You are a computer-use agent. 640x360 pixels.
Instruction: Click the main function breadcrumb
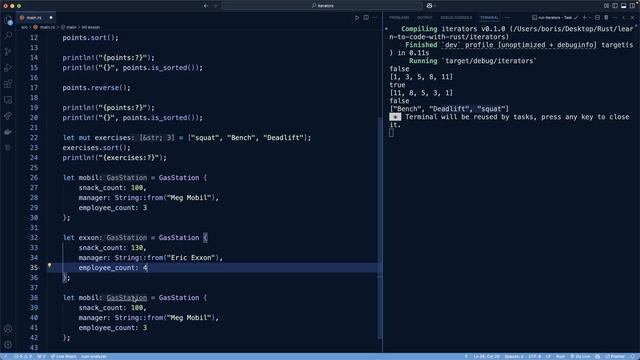71,27
